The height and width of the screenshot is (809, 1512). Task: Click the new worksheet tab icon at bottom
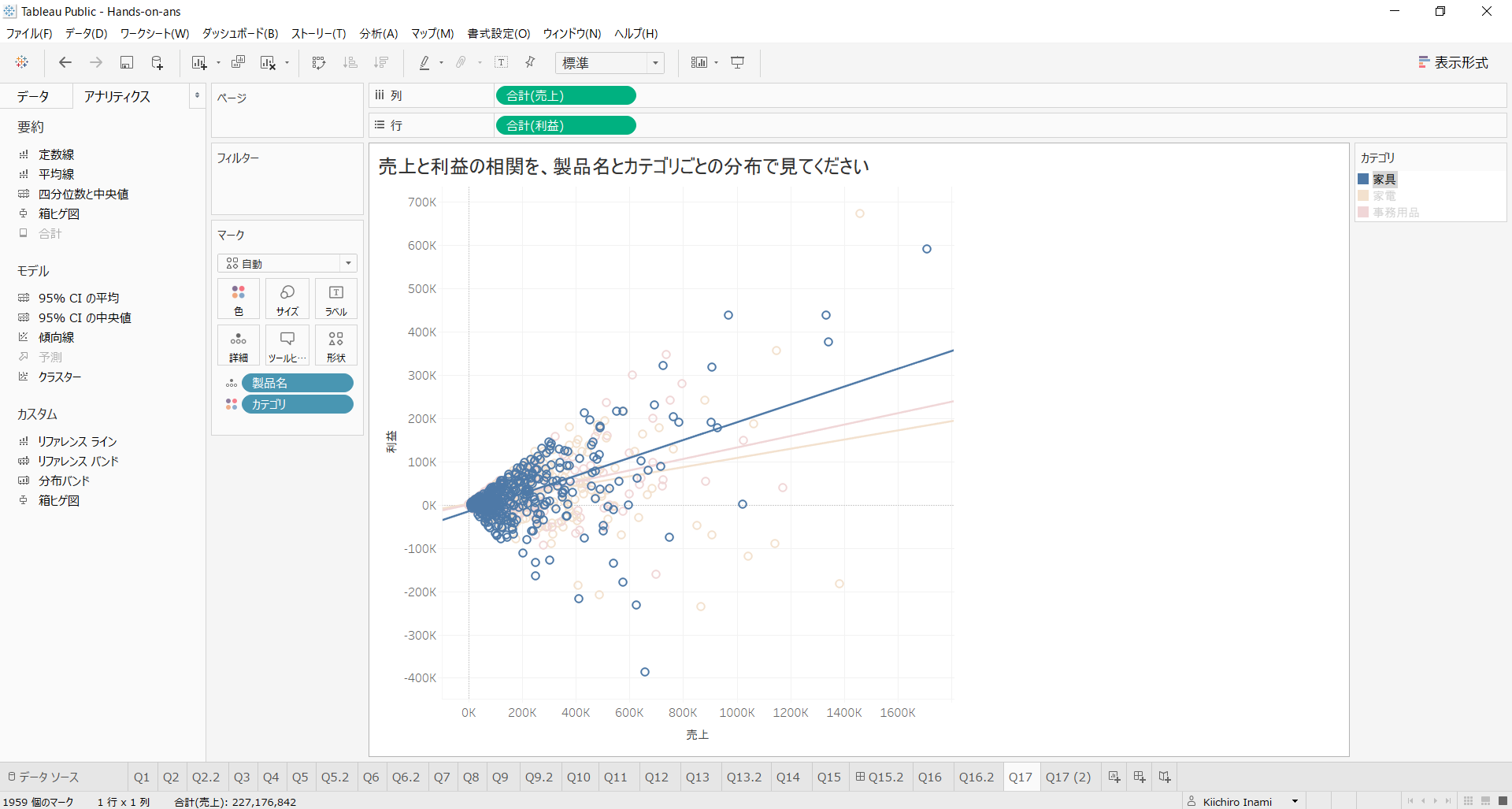[1114, 777]
